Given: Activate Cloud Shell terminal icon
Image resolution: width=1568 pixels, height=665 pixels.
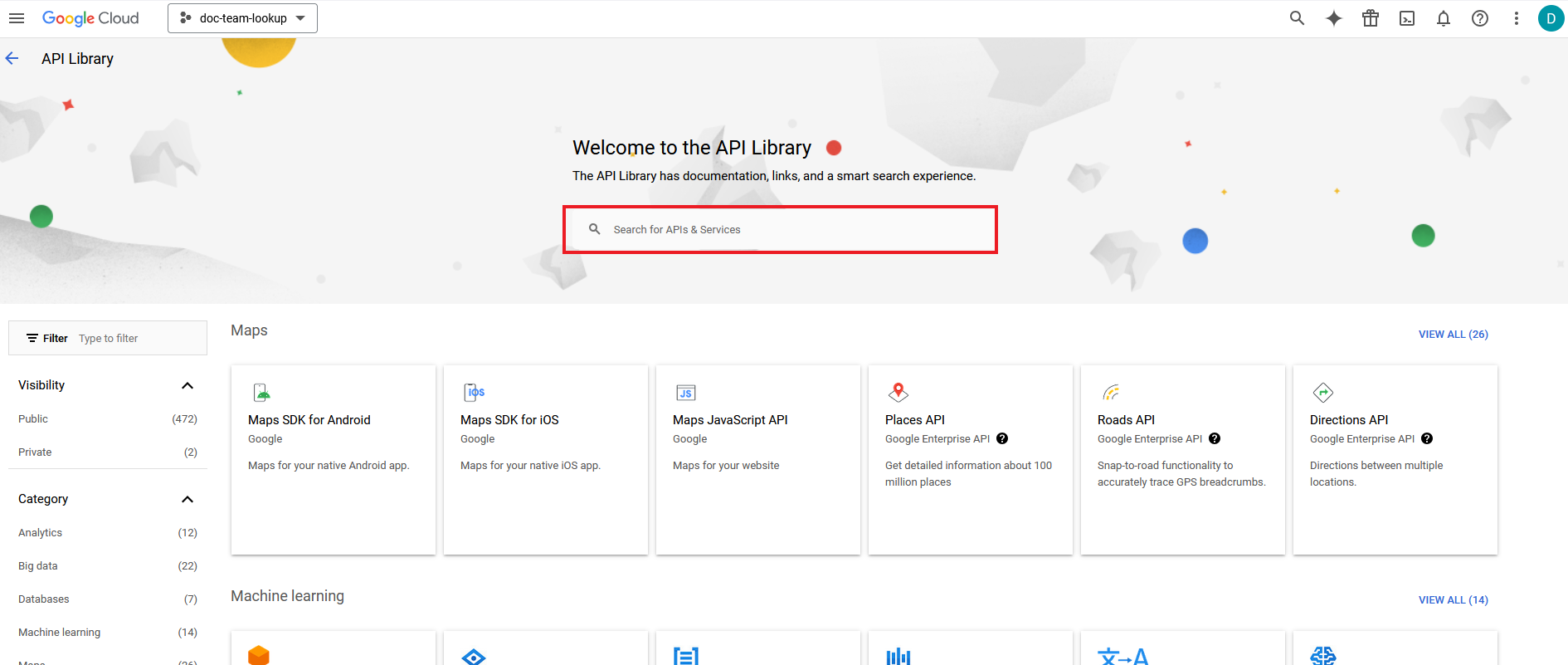Looking at the screenshot, I should click(1406, 18).
